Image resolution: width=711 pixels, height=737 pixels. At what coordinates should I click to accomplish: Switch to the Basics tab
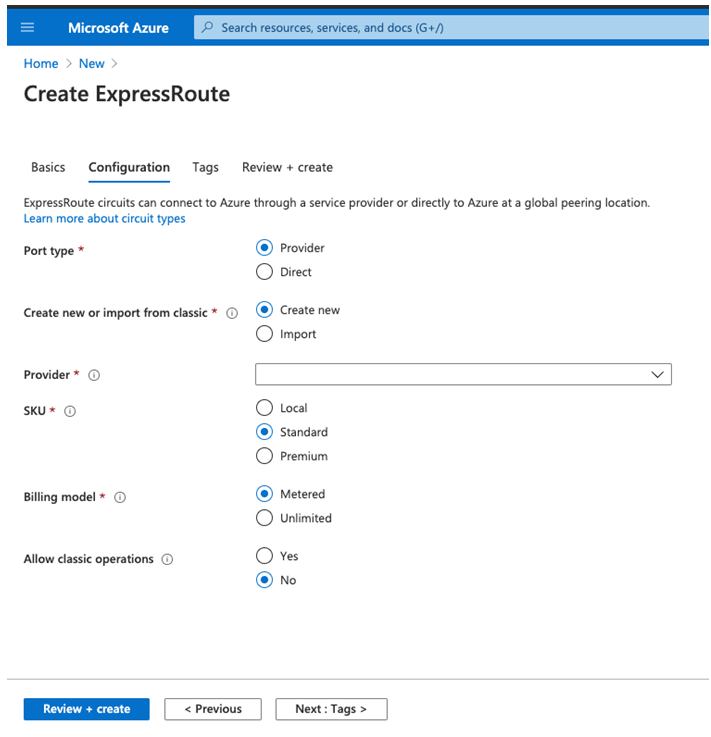click(x=48, y=167)
